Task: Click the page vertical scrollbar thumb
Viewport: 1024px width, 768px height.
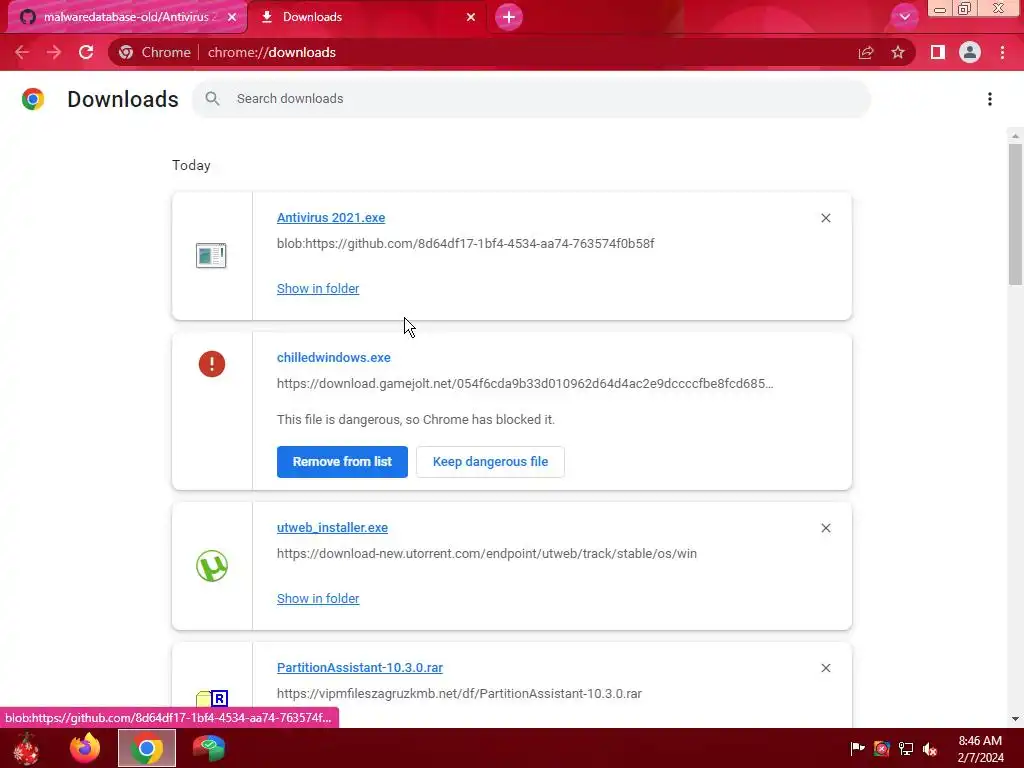Action: click(x=1015, y=214)
